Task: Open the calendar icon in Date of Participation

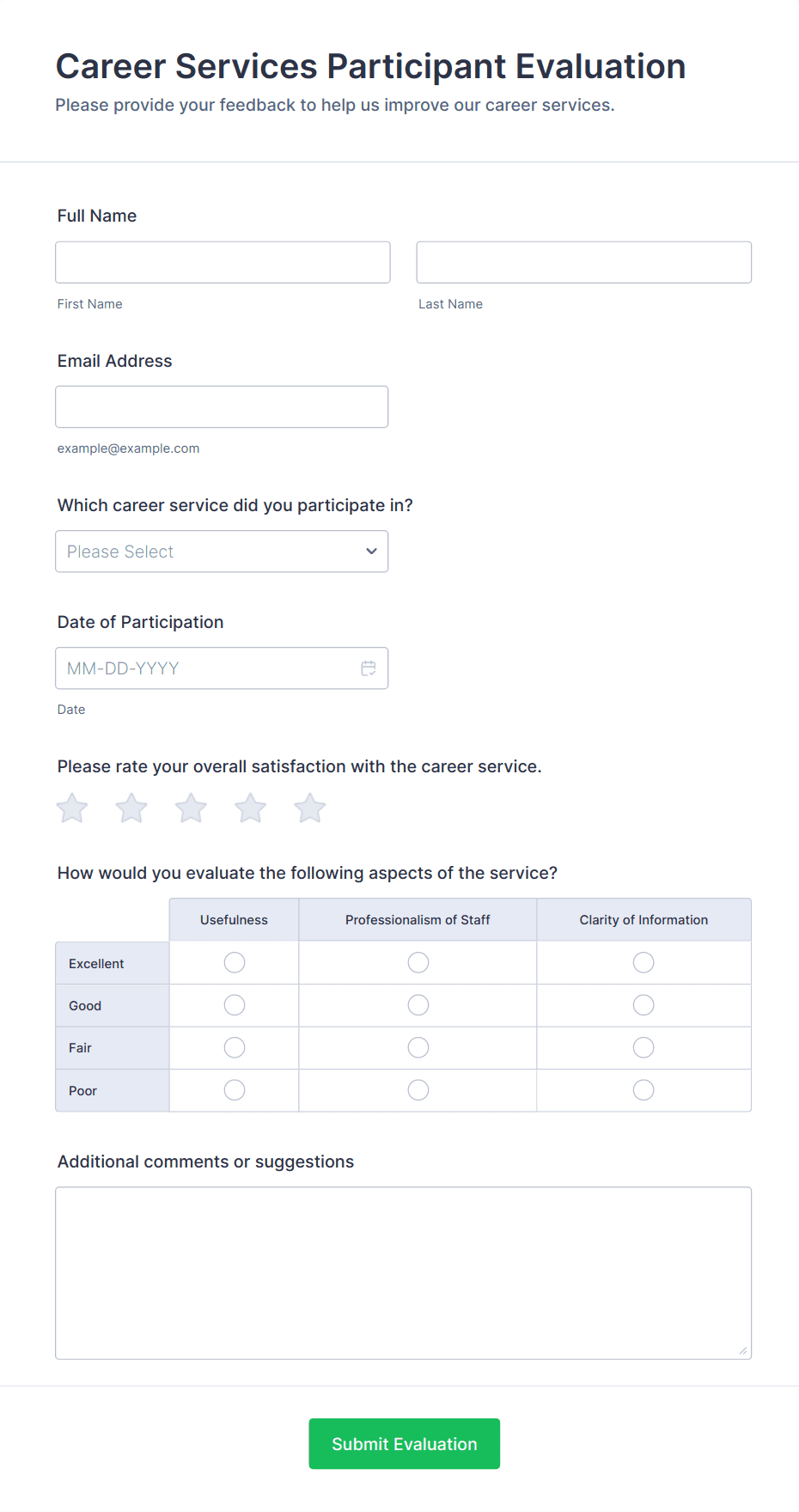Action: (369, 668)
